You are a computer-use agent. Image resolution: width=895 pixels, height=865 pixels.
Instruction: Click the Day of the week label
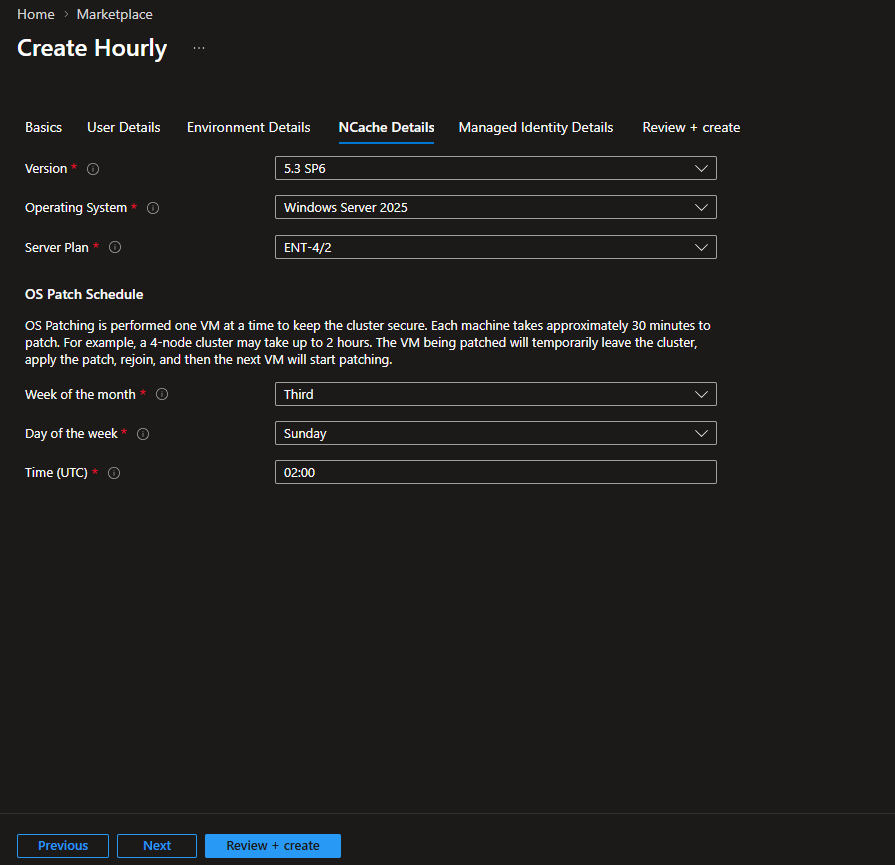click(71, 434)
